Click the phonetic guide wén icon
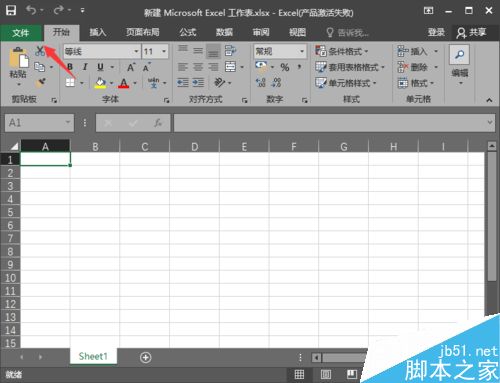500x383 pixels. 153,82
